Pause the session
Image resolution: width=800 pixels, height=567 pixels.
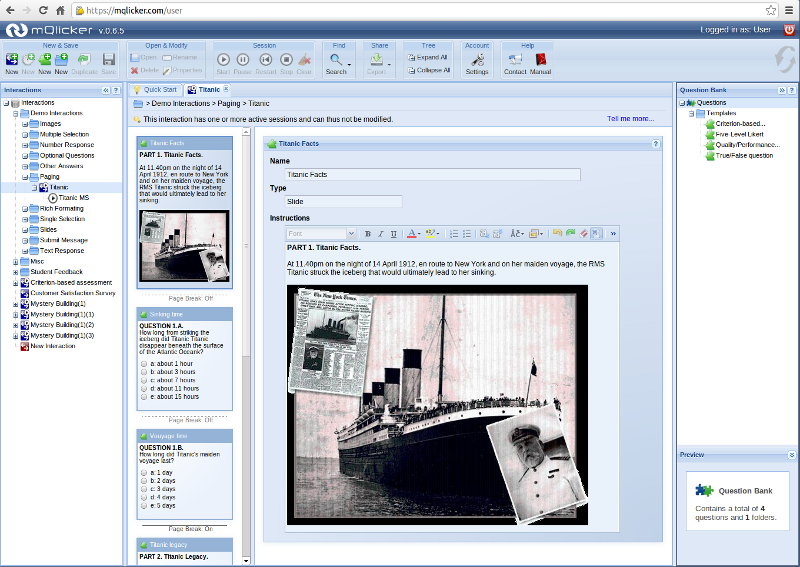click(x=243, y=60)
